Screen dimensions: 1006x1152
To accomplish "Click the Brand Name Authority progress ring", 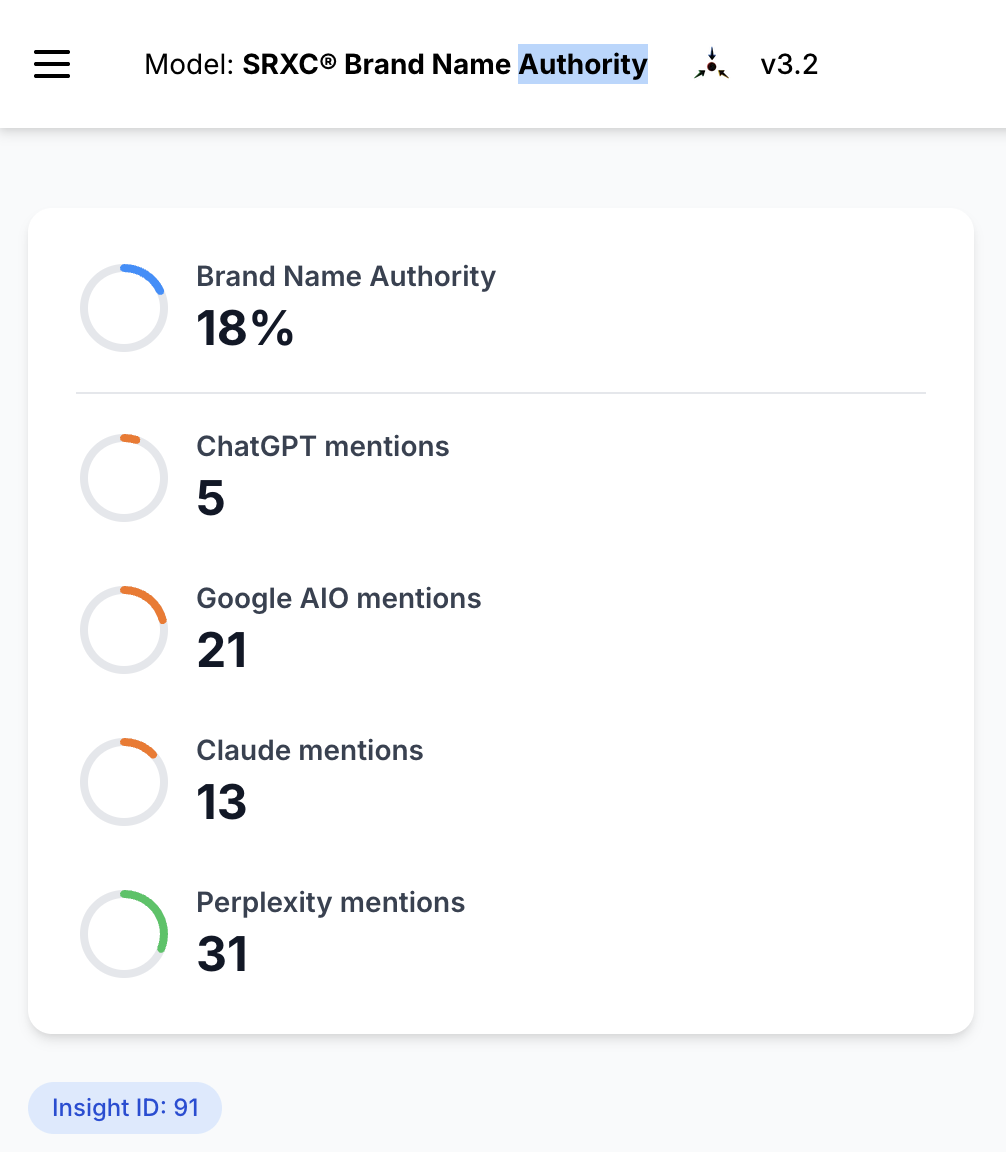I will (124, 308).
